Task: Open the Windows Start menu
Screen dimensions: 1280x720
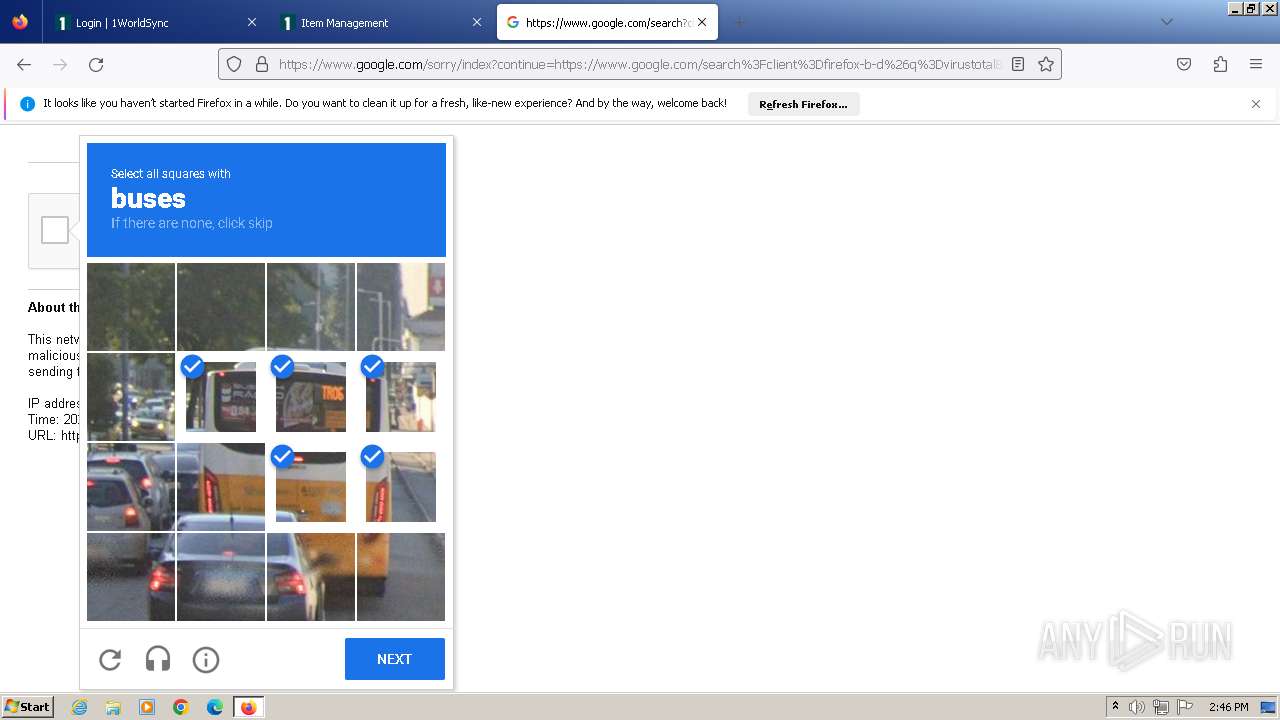Action: pyautogui.click(x=27, y=707)
